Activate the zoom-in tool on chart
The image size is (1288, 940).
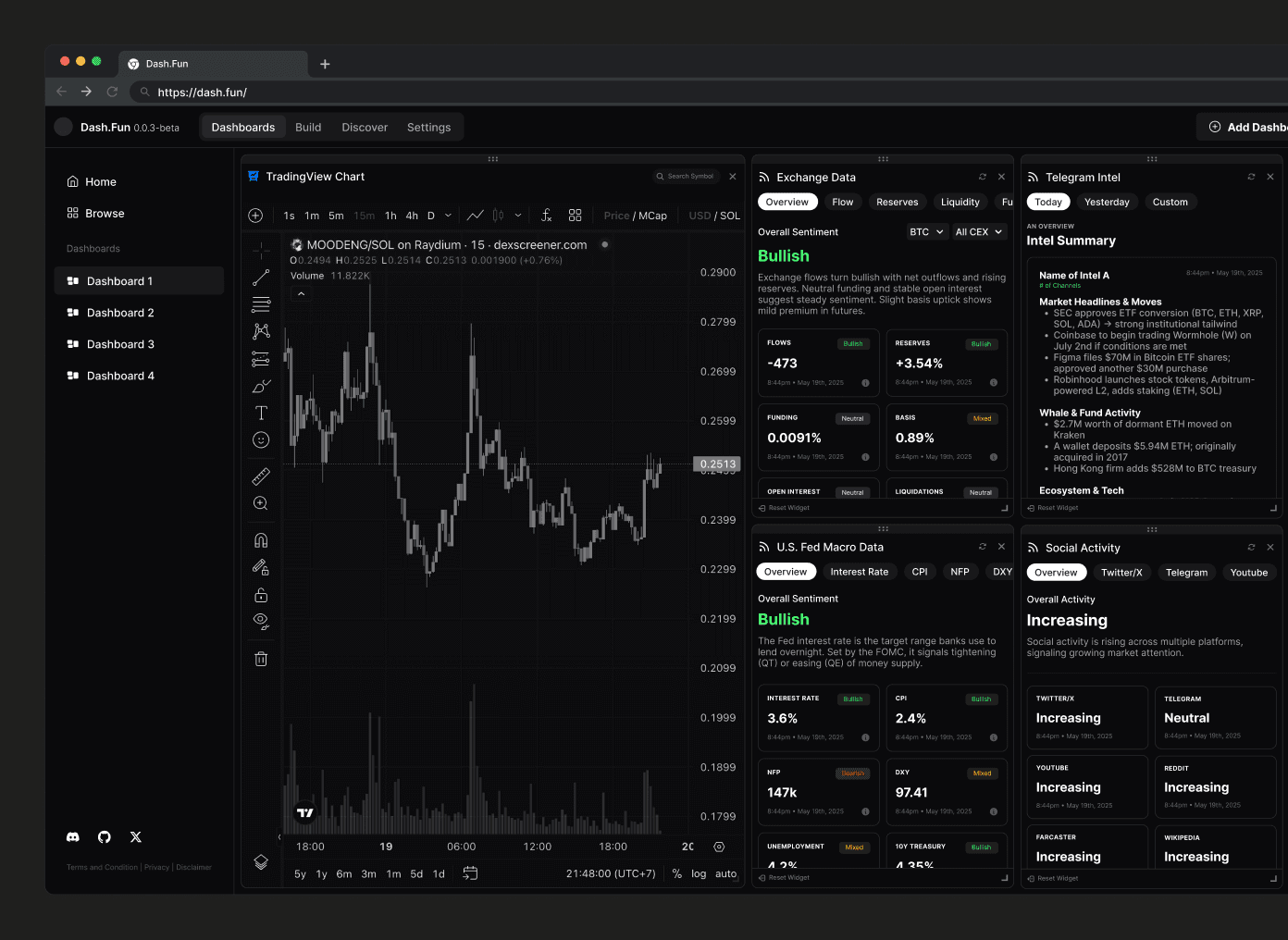tap(261, 503)
